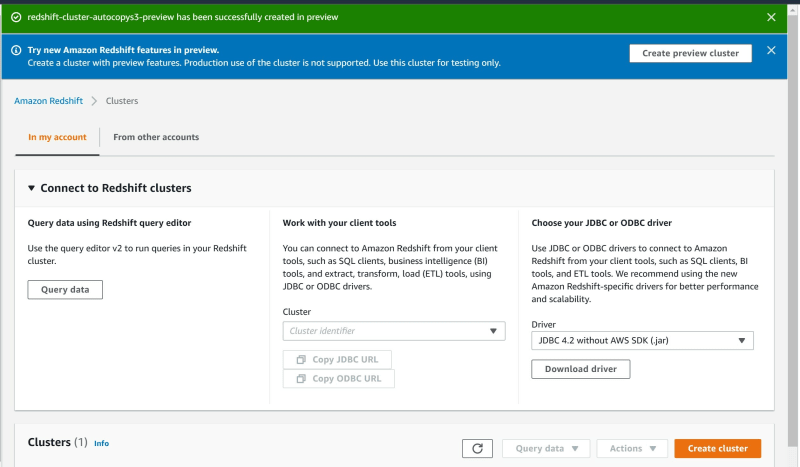Open query editor with Query data button
Viewport: 800px width, 467px height.
coord(65,289)
